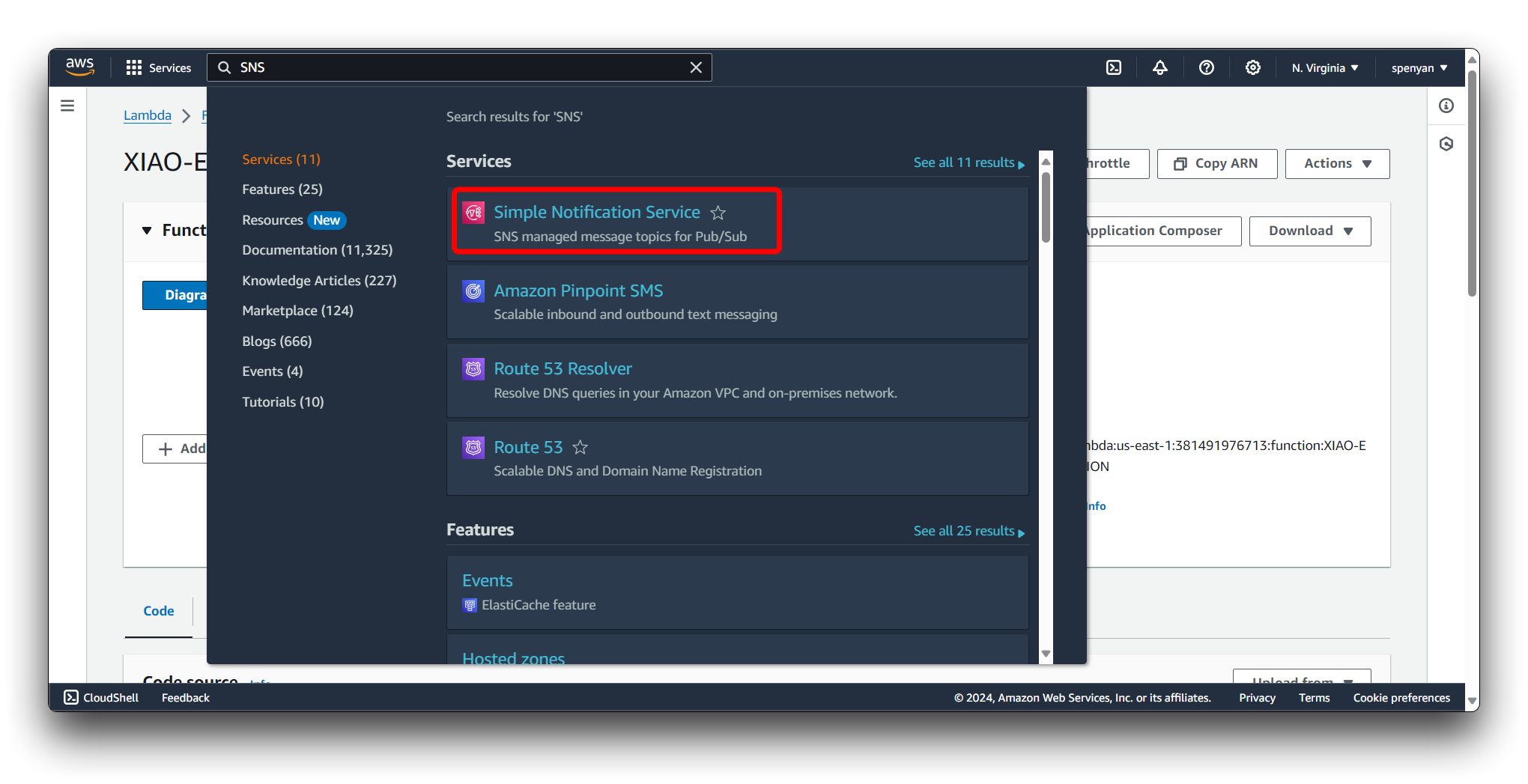The image size is (1528, 784).
Task: Filter by Services (11)
Action: click(281, 159)
